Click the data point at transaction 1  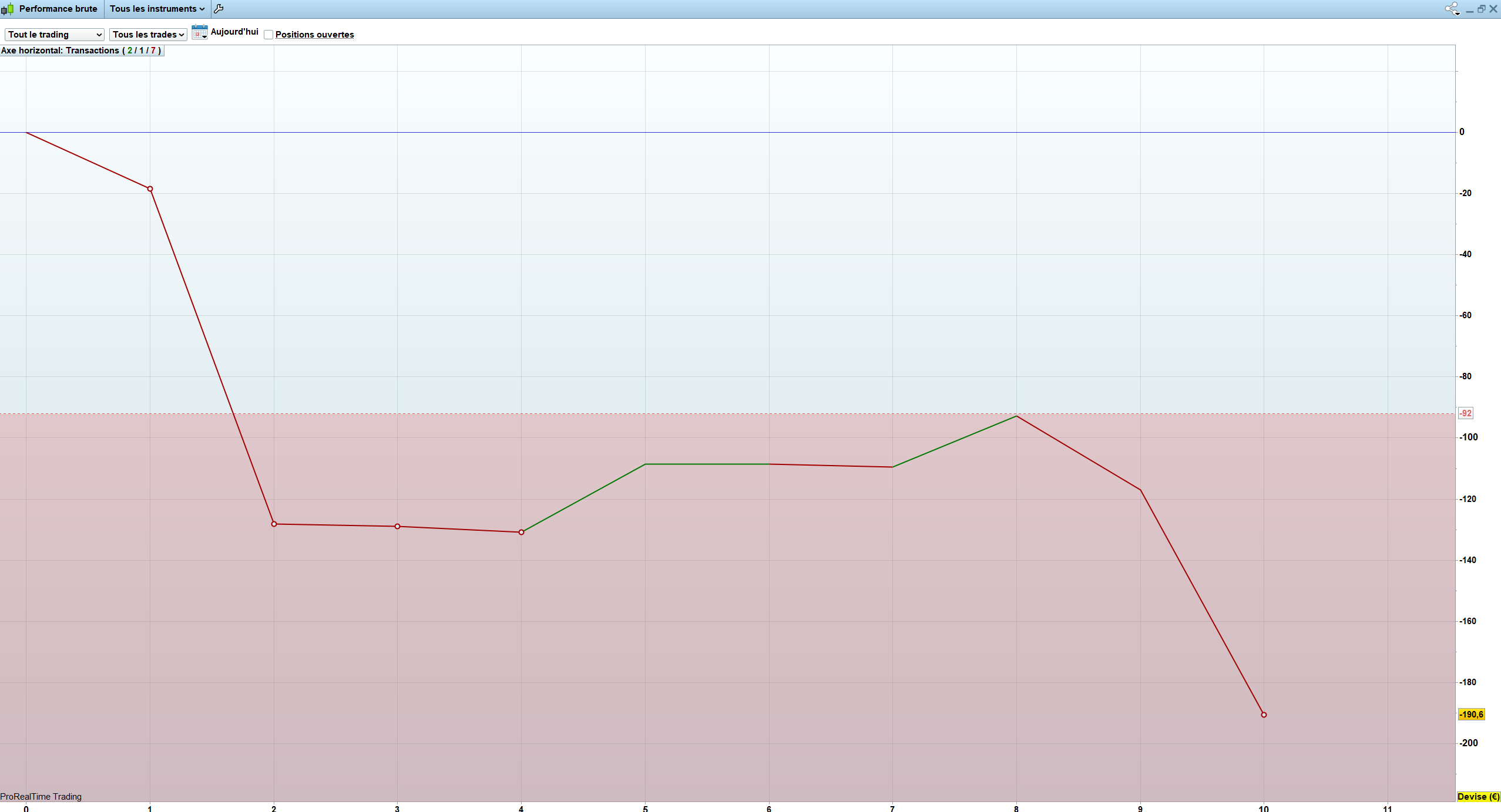(x=150, y=189)
